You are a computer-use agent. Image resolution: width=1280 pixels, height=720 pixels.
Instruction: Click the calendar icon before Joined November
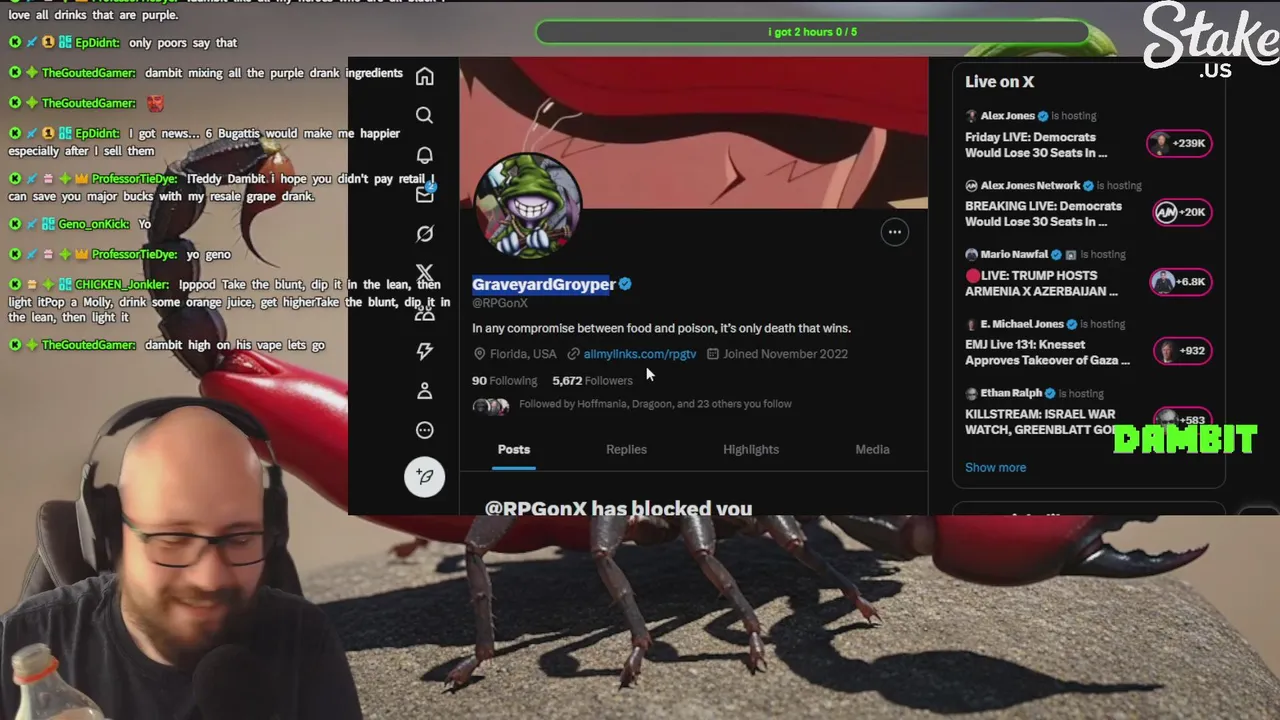pos(713,354)
